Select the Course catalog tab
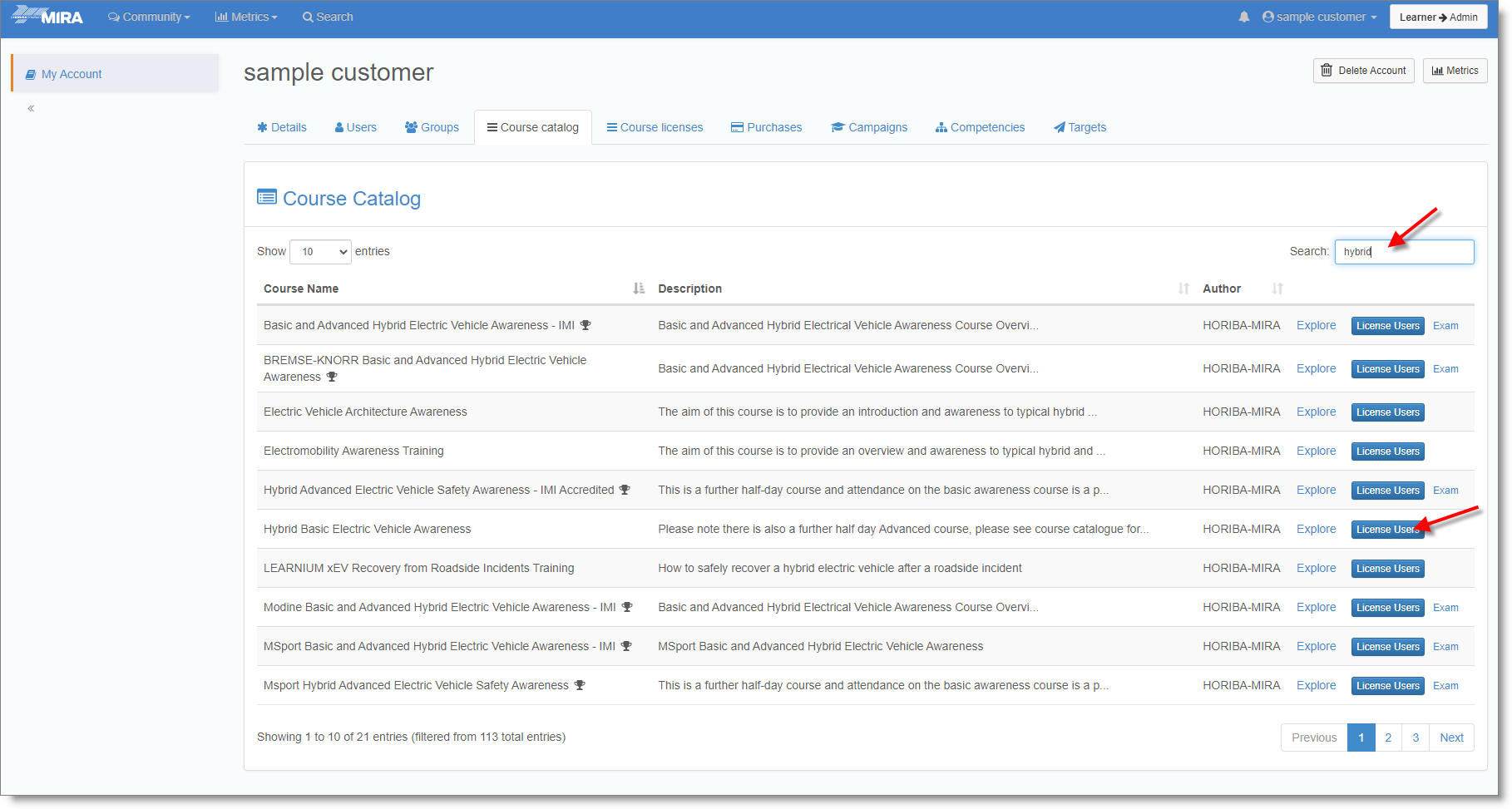 533,127
